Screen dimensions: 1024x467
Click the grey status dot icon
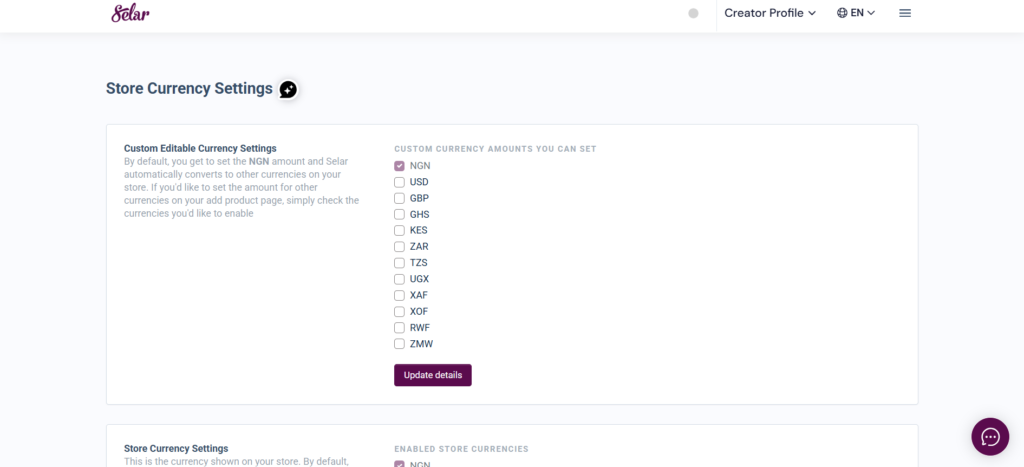click(693, 13)
